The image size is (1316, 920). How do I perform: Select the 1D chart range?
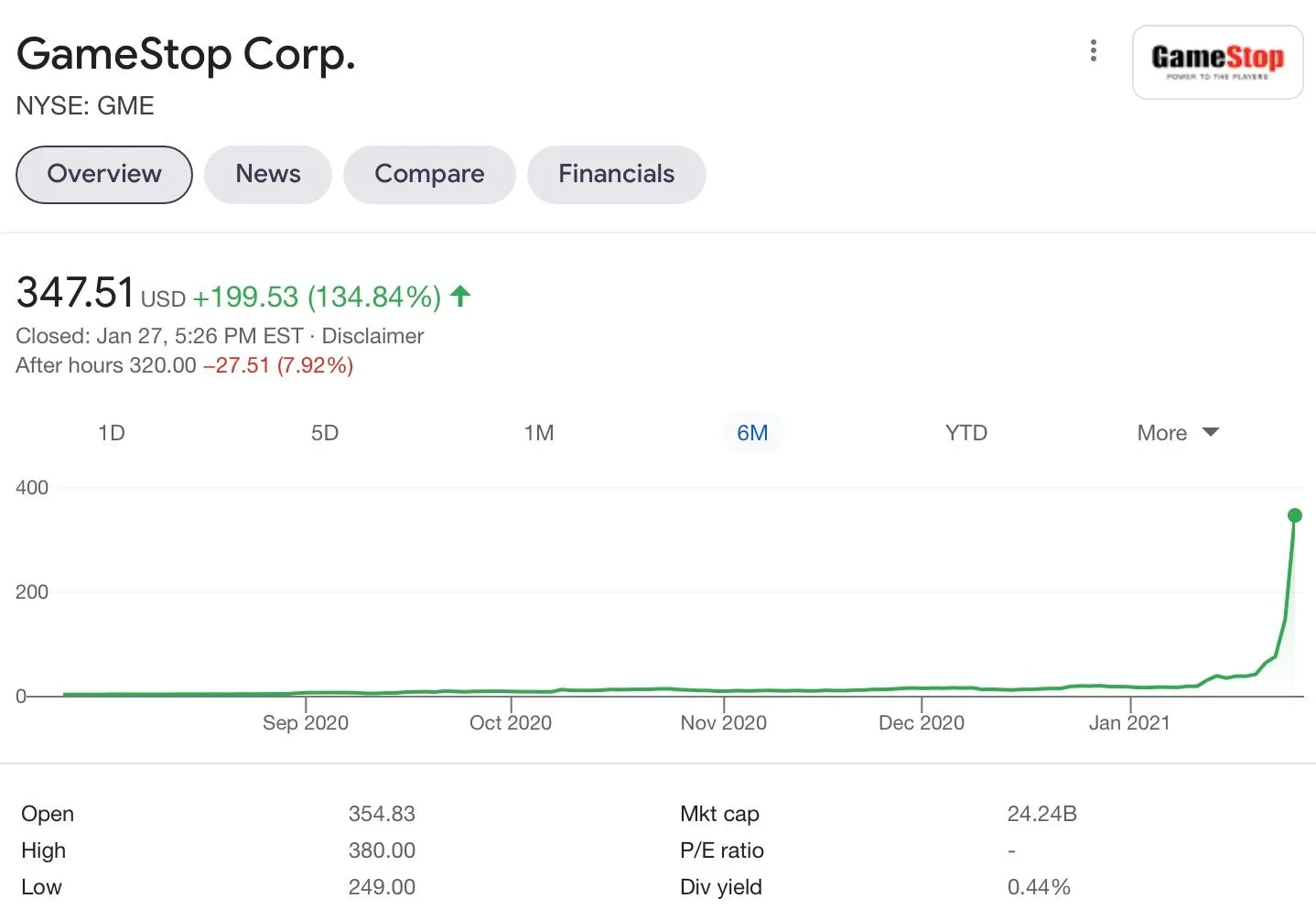(111, 433)
